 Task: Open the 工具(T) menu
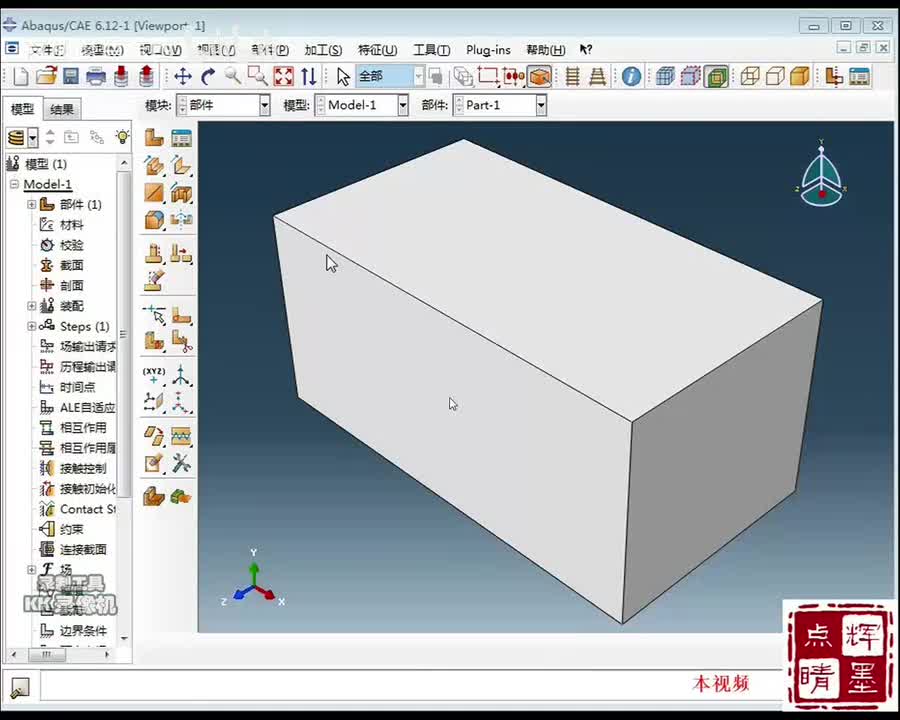[x=432, y=50]
